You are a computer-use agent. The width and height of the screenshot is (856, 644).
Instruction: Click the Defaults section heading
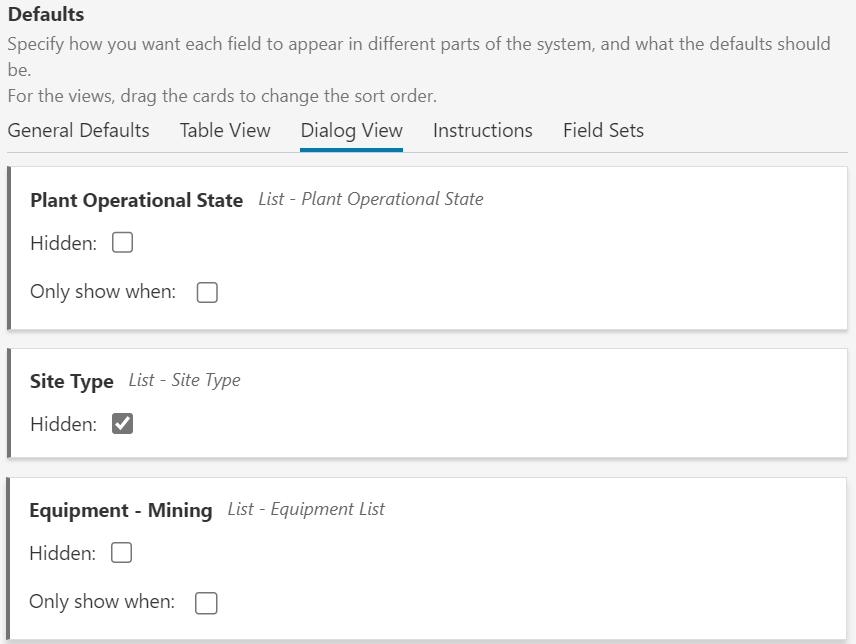click(46, 15)
